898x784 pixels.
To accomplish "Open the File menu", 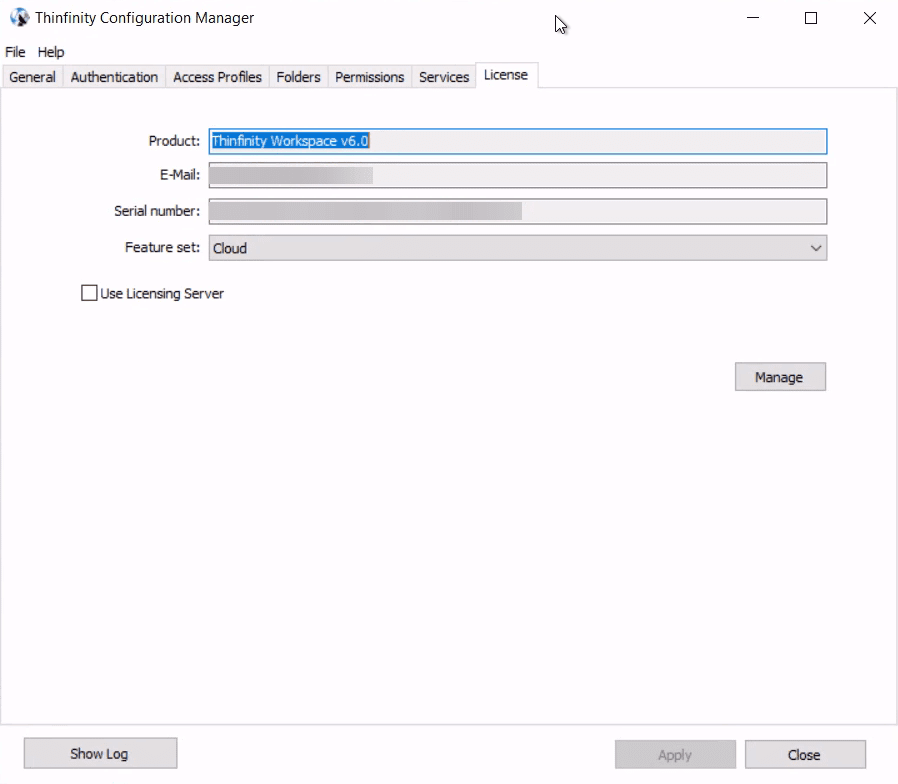I will [15, 52].
